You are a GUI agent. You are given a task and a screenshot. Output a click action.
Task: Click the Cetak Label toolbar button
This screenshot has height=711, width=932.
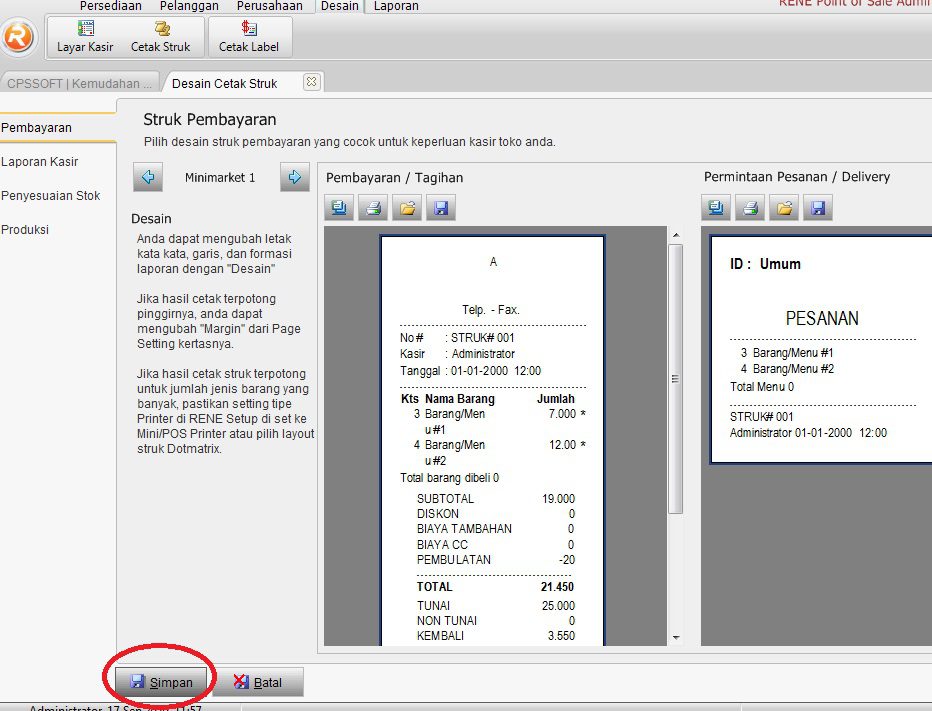pyautogui.click(x=248, y=37)
